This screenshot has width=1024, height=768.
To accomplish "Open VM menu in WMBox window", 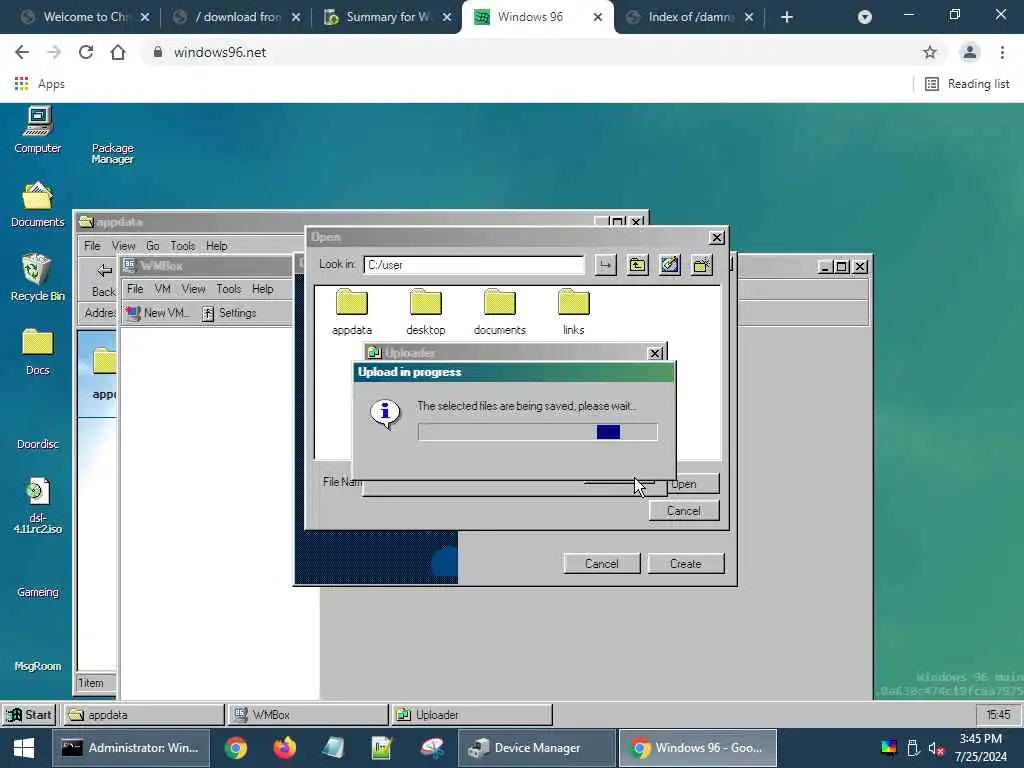I will pyautogui.click(x=163, y=289).
